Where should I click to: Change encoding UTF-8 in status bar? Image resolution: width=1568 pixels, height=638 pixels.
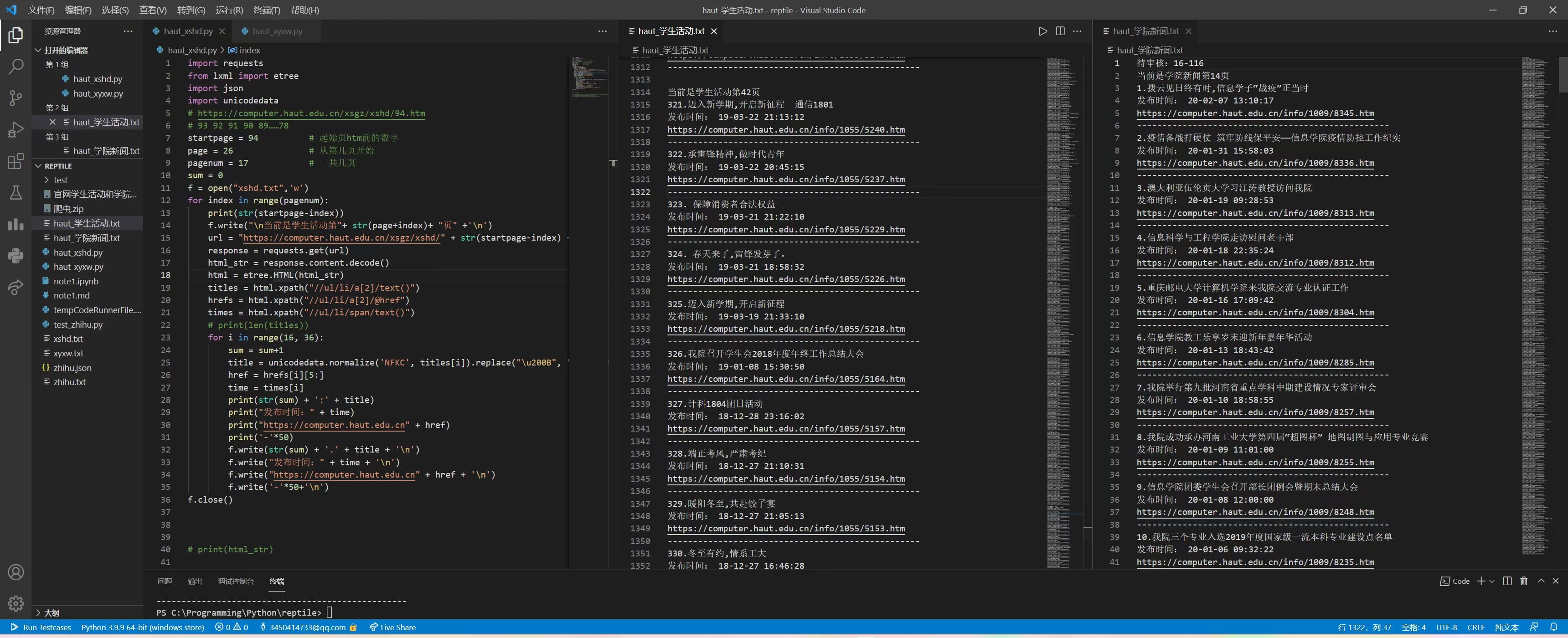tap(1446, 627)
